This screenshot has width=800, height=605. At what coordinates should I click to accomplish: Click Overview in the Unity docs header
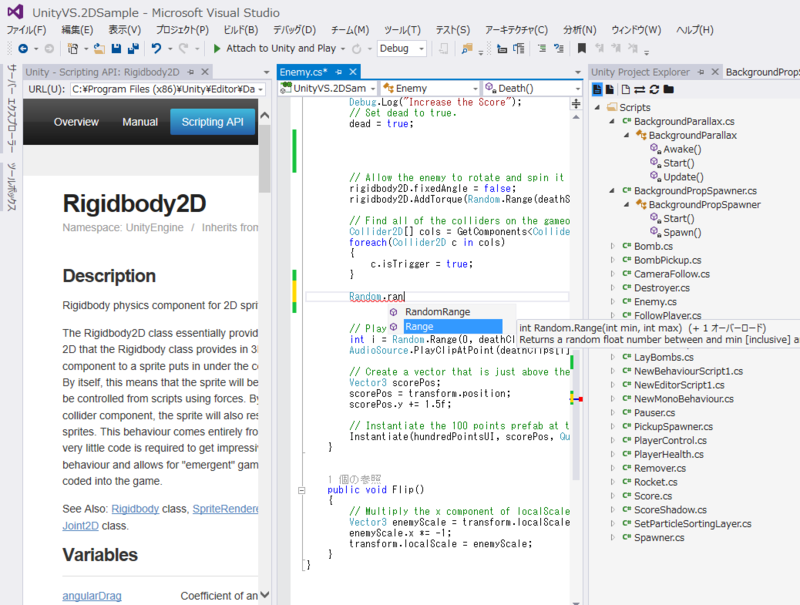(x=76, y=122)
